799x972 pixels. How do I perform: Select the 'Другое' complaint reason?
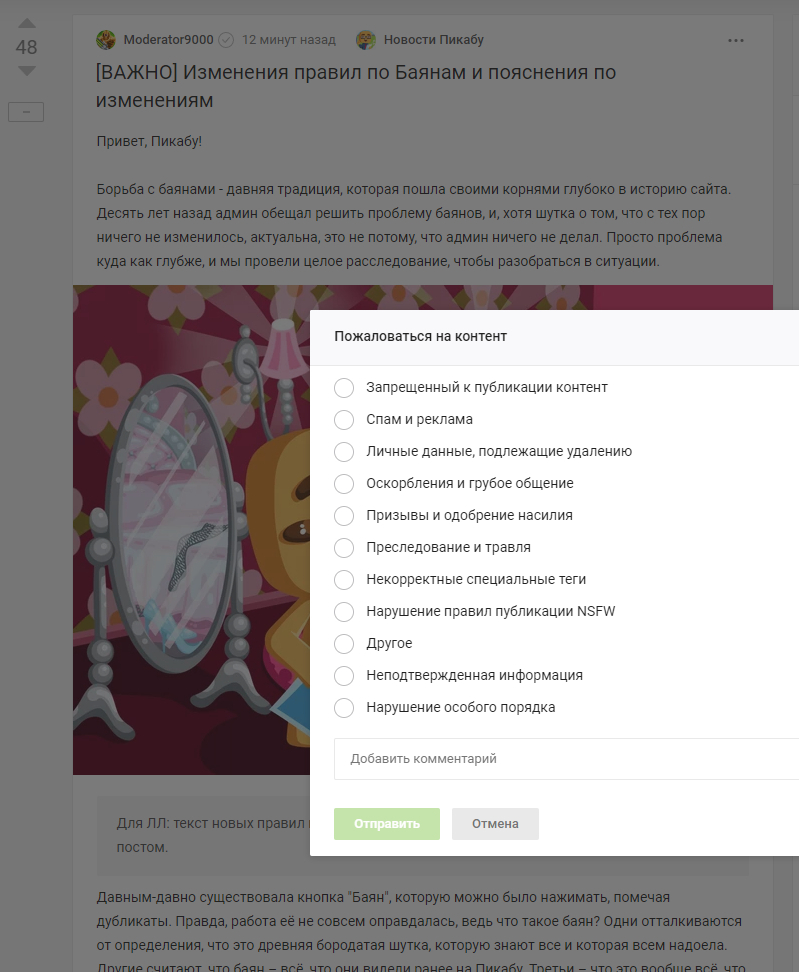[344, 644]
